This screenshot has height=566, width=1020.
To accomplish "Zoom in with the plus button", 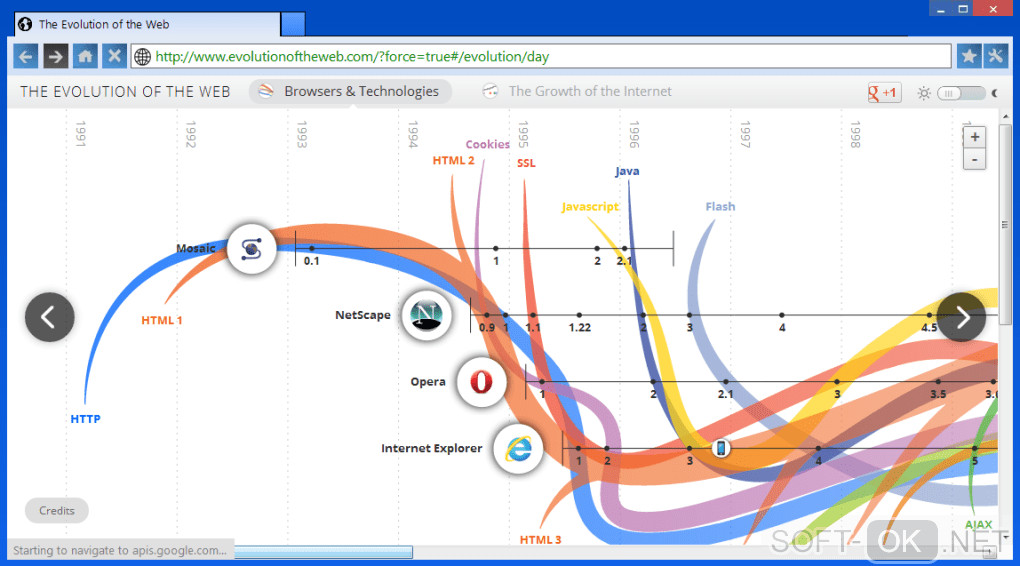I will pyautogui.click(x=974, y=137).
